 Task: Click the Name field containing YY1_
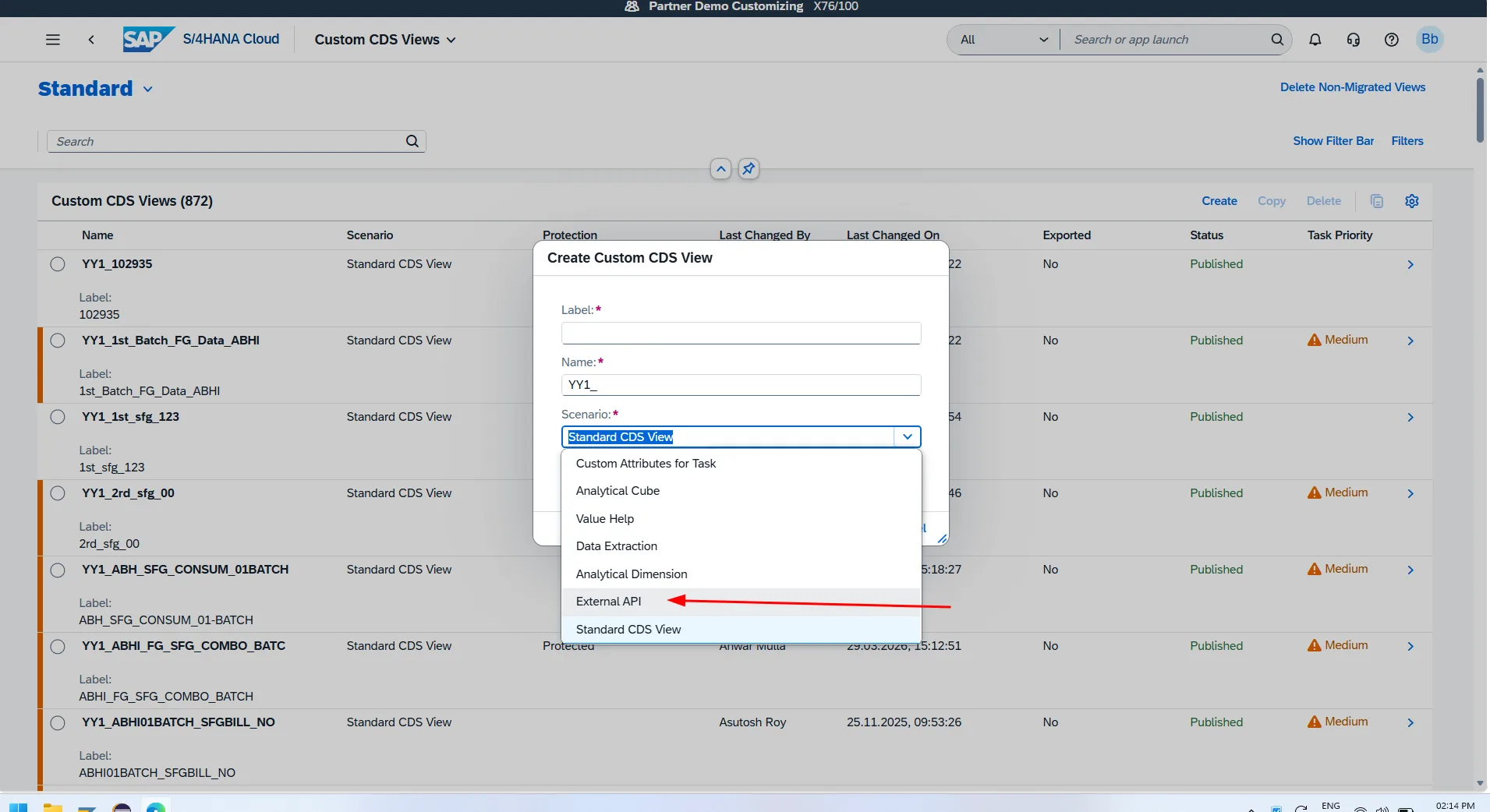pos(741,385)
